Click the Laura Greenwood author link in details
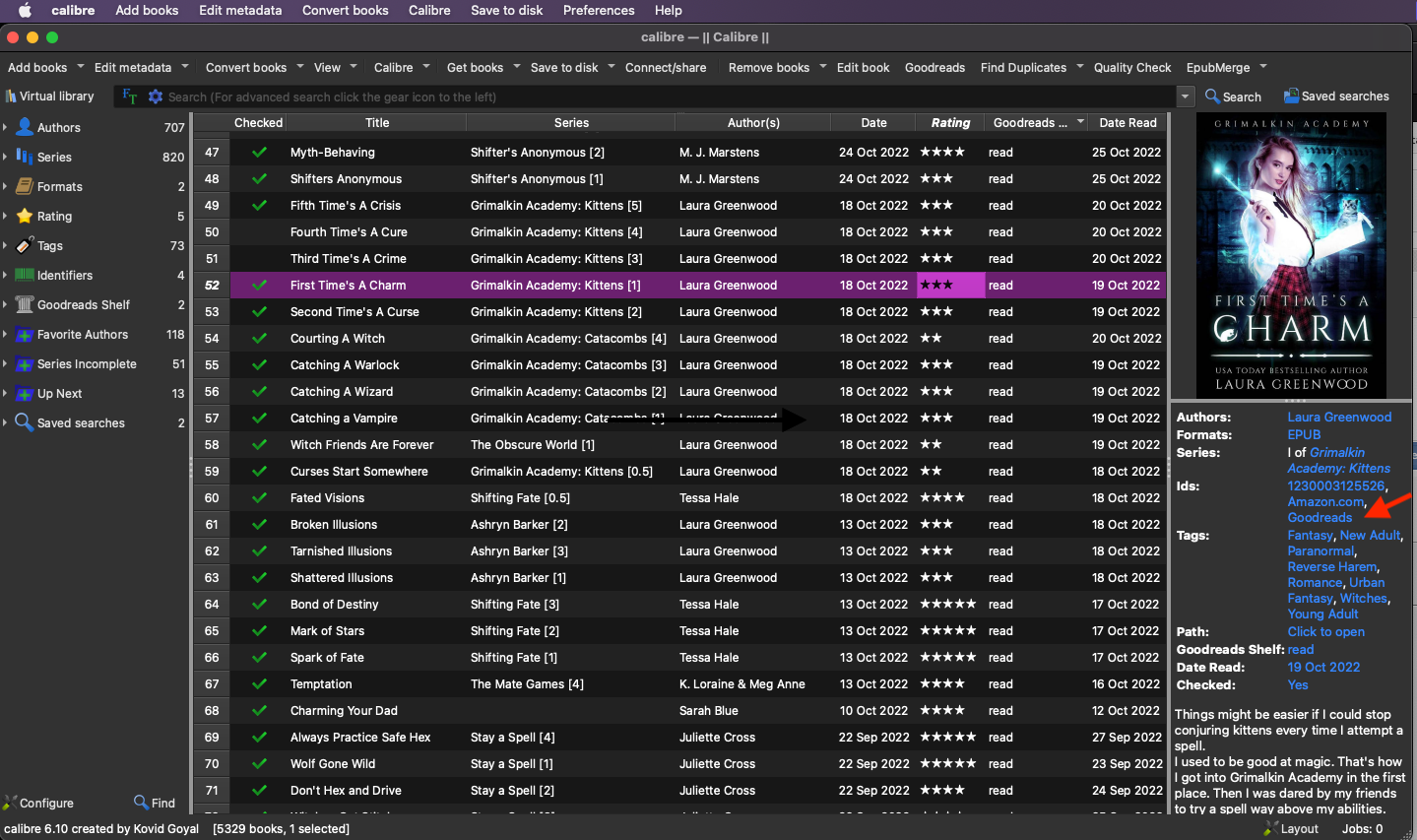 click(x=1339, y=417)
